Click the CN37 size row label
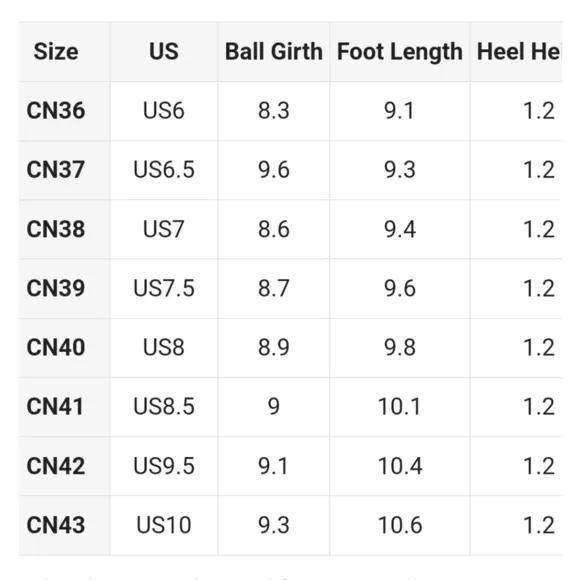This screenshot has width=580, height=580. [56, 169]
